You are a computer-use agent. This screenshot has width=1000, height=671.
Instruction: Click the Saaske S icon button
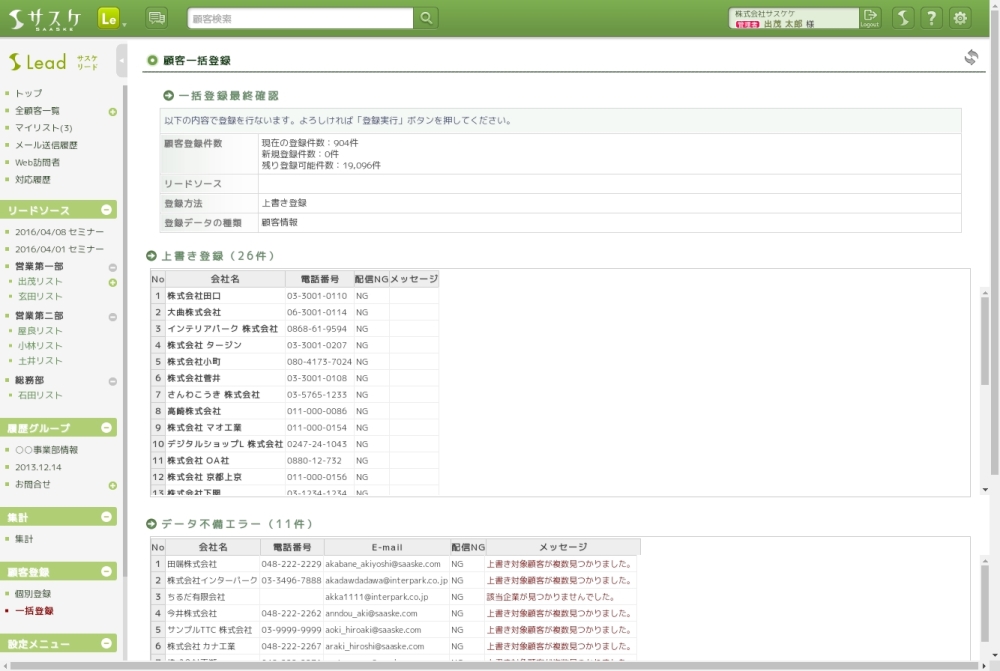coord(902,18)
